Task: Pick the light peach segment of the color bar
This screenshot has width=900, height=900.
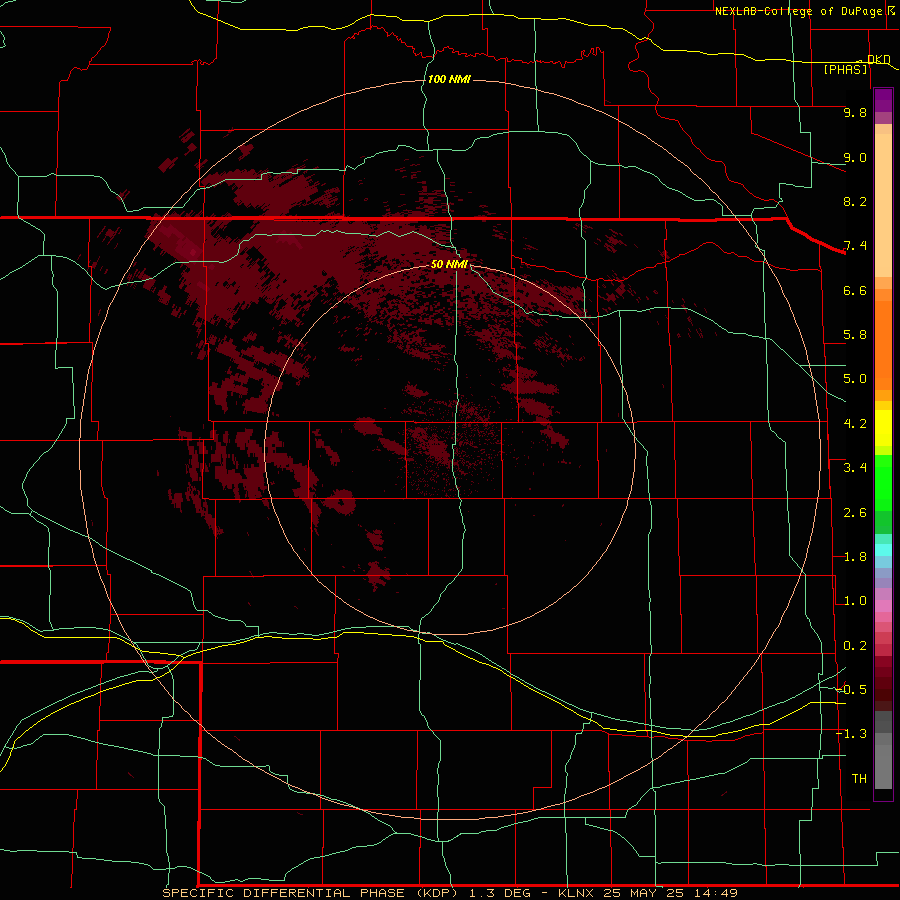Action: point(883,204)
